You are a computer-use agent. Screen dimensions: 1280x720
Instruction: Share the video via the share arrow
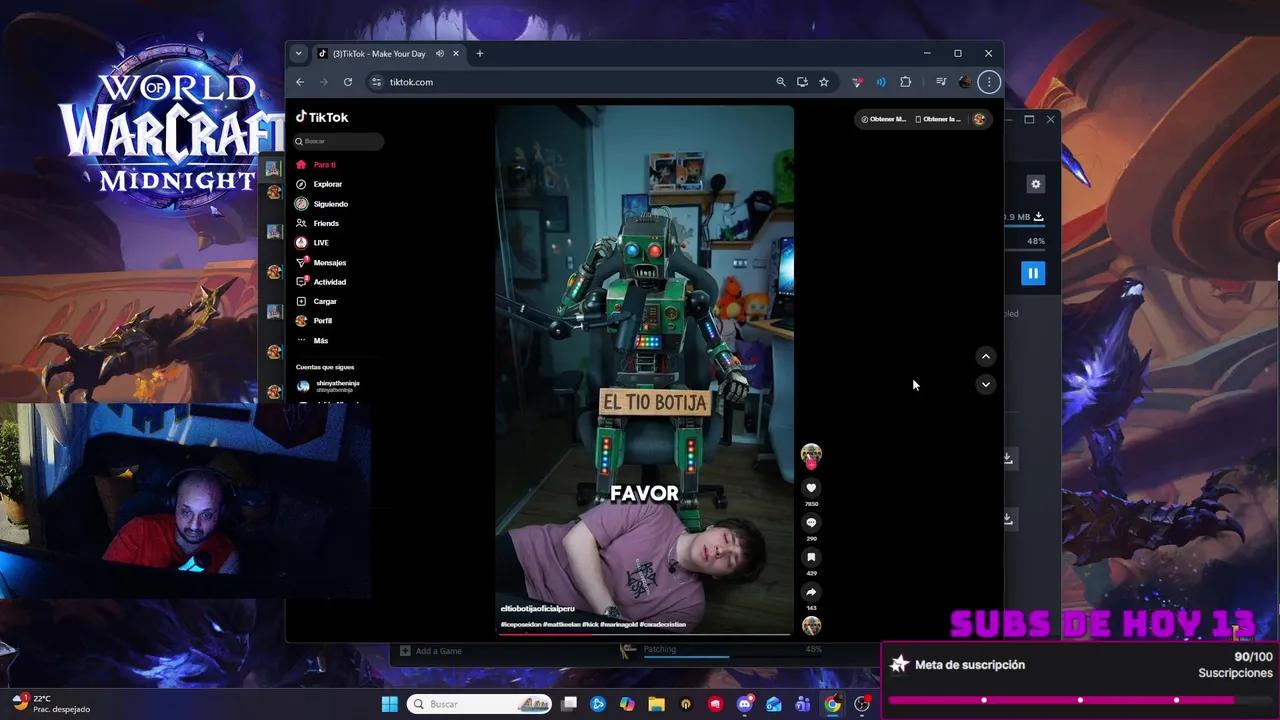811,591
